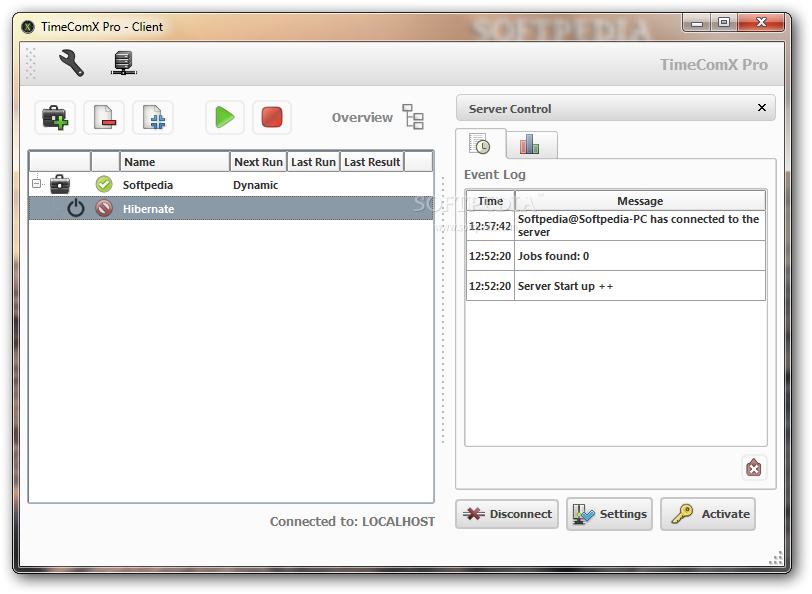Image resolution: width=812 pixels, height=594 pixels.
Task: Click the window resize grip corner
Action: 775,558
